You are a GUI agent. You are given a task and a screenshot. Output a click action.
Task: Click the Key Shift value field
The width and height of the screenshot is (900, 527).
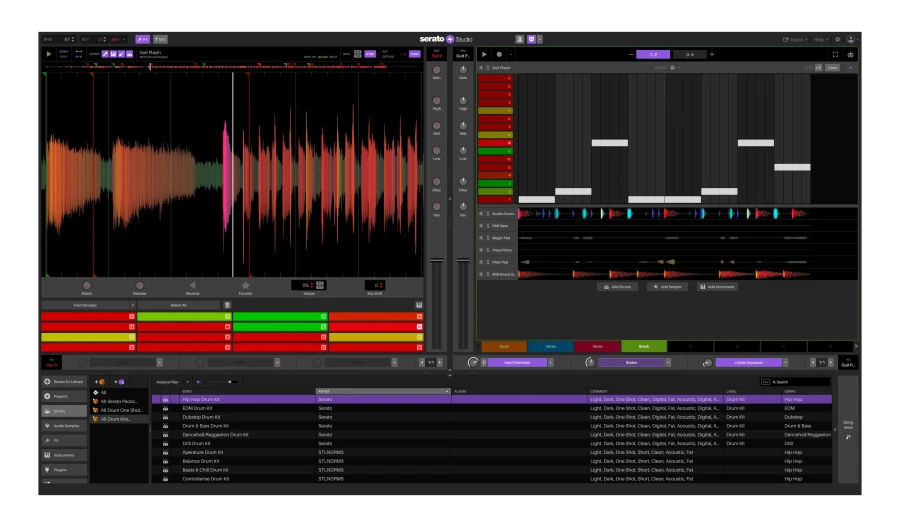pyautogui.click(x=375, y=285)
